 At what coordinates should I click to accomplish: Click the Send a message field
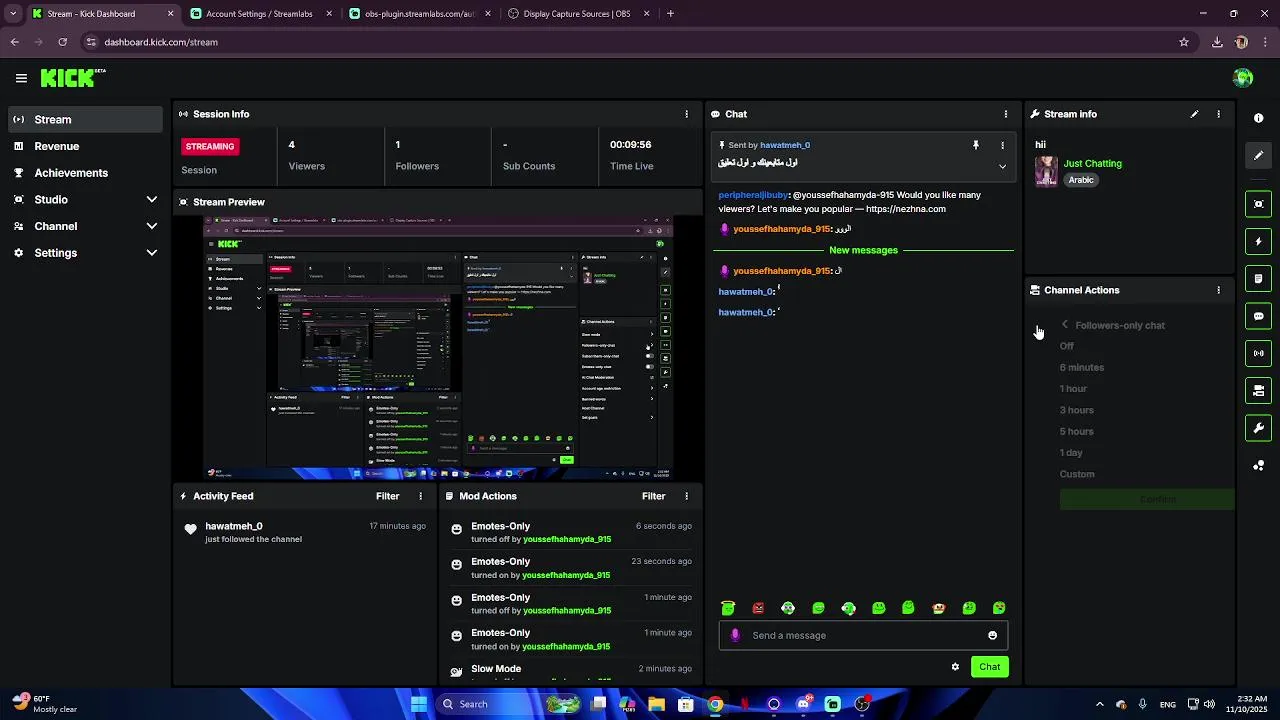[x=864, y=635]
